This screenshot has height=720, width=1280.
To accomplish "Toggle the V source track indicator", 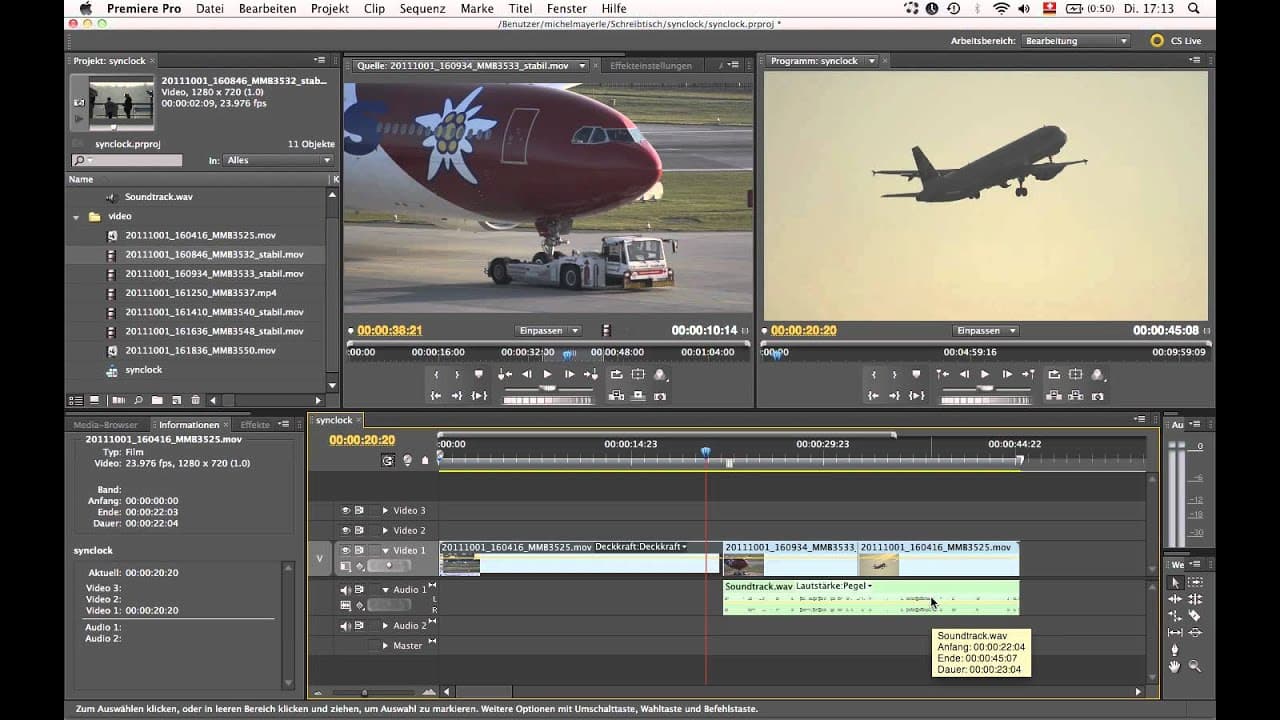I will click(320, 558).
